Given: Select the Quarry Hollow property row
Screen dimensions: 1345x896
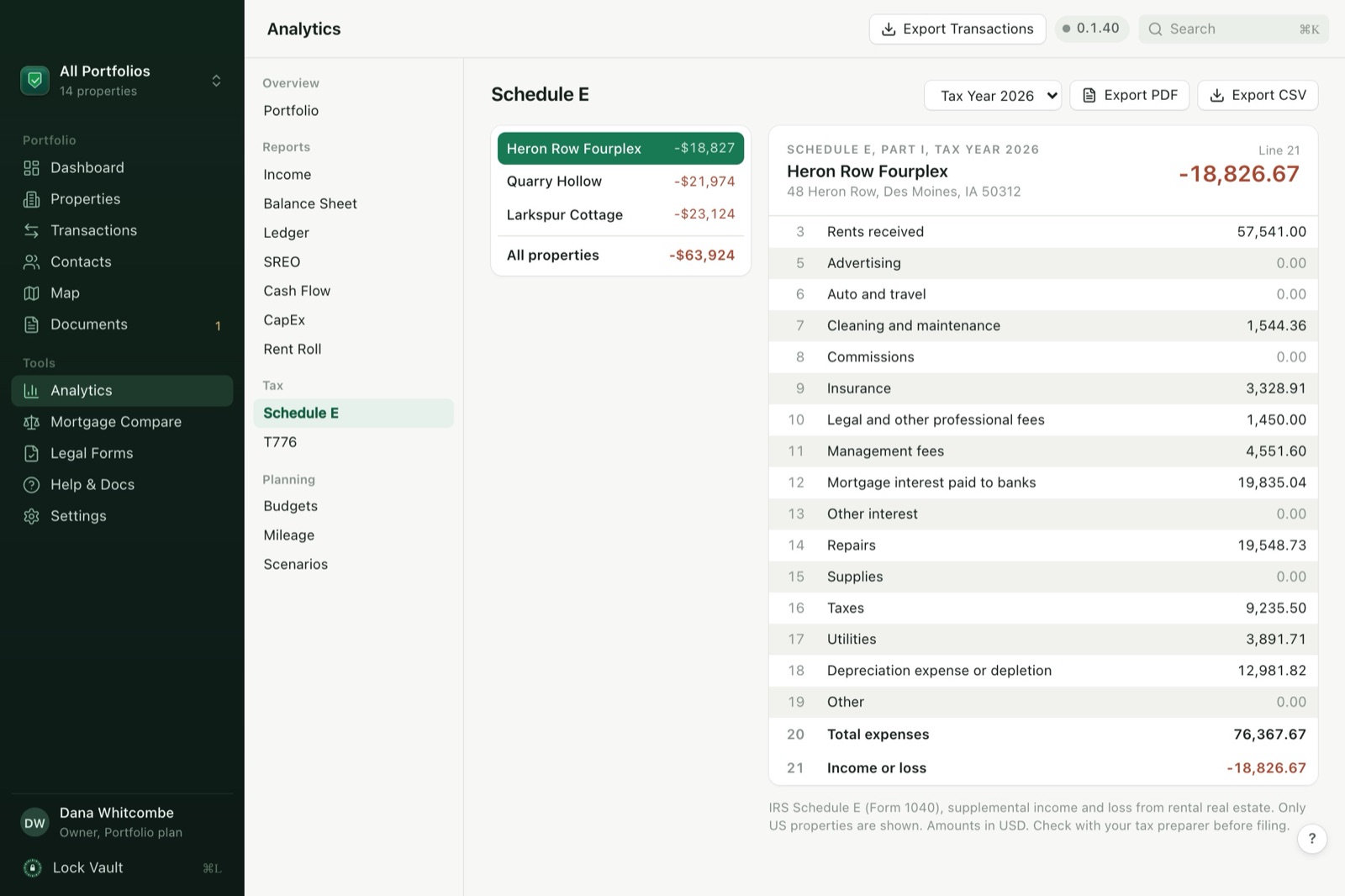Looking at the screenshot, I should coord(620,182).
